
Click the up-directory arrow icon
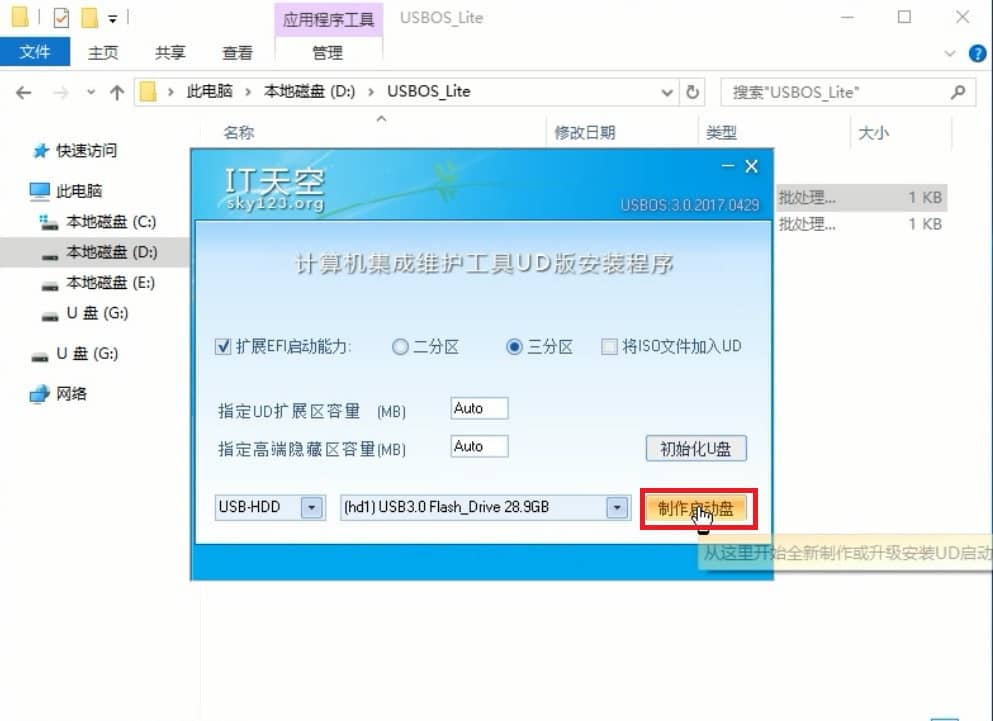click(117, 92)
